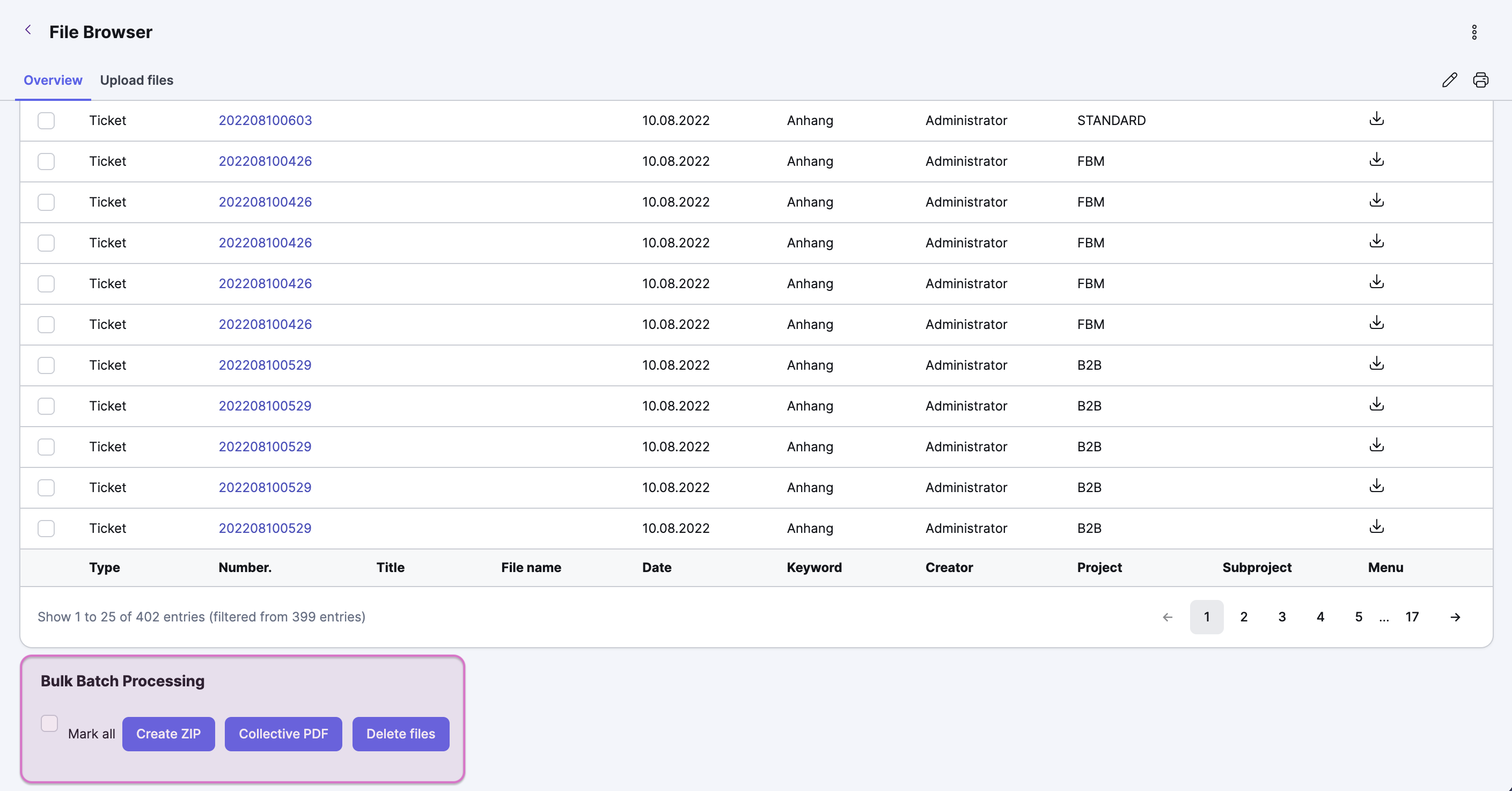Viewport: 1512px width, 791px height.
Task: Go to the next page with right arrow
Action: pyautogui.click(x=1455, y=617)
